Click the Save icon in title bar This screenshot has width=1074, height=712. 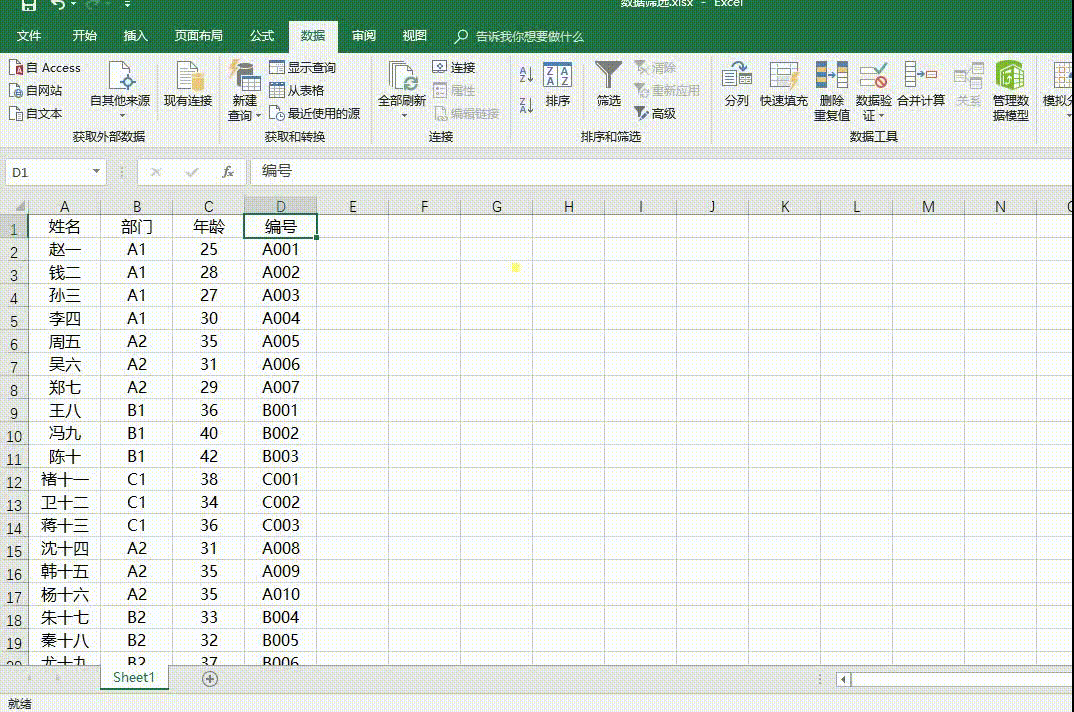click(28, 5)
